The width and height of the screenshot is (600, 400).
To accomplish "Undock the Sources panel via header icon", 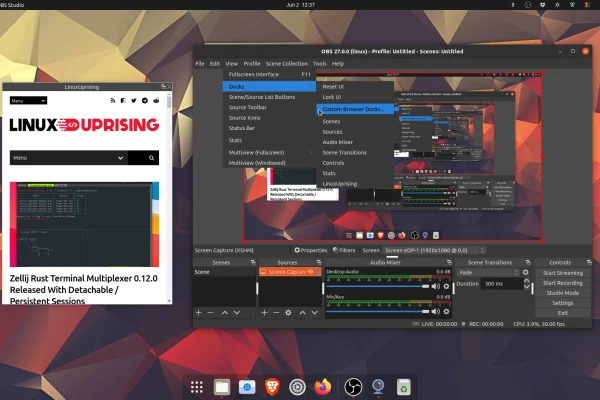I will [x=319, y=263].
